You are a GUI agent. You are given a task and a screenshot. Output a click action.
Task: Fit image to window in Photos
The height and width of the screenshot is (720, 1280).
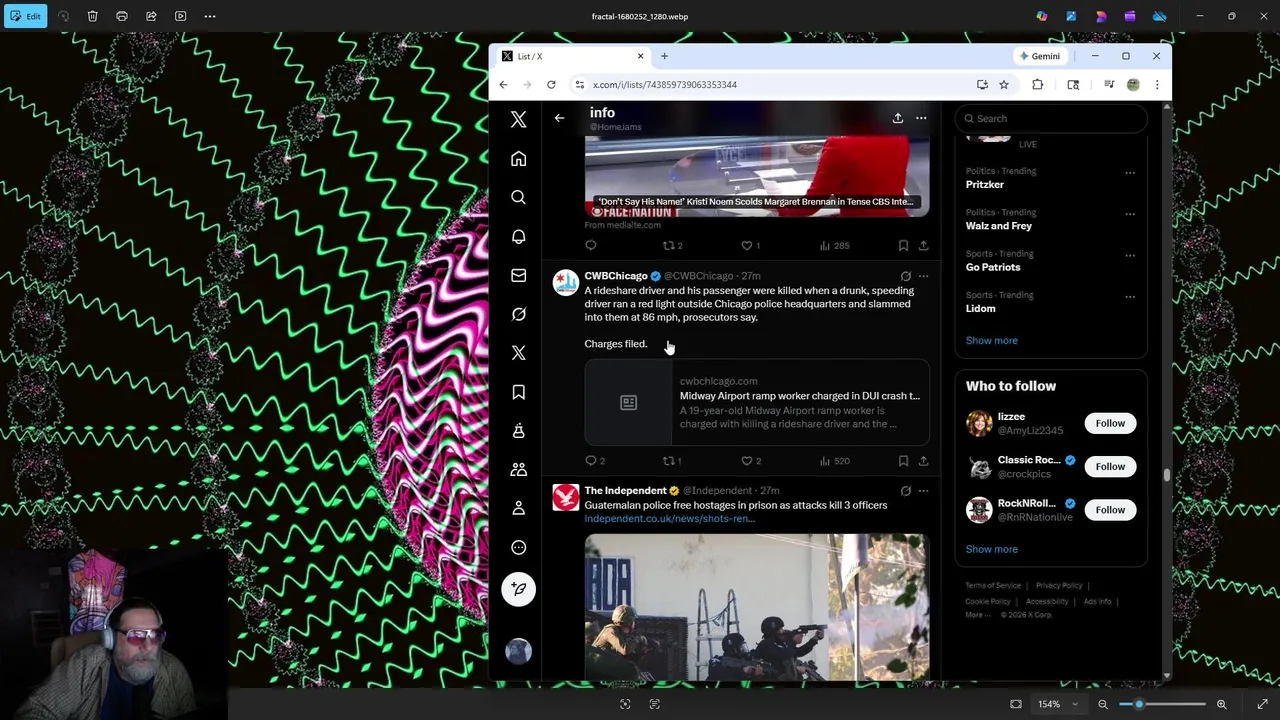click(1016, 704)
